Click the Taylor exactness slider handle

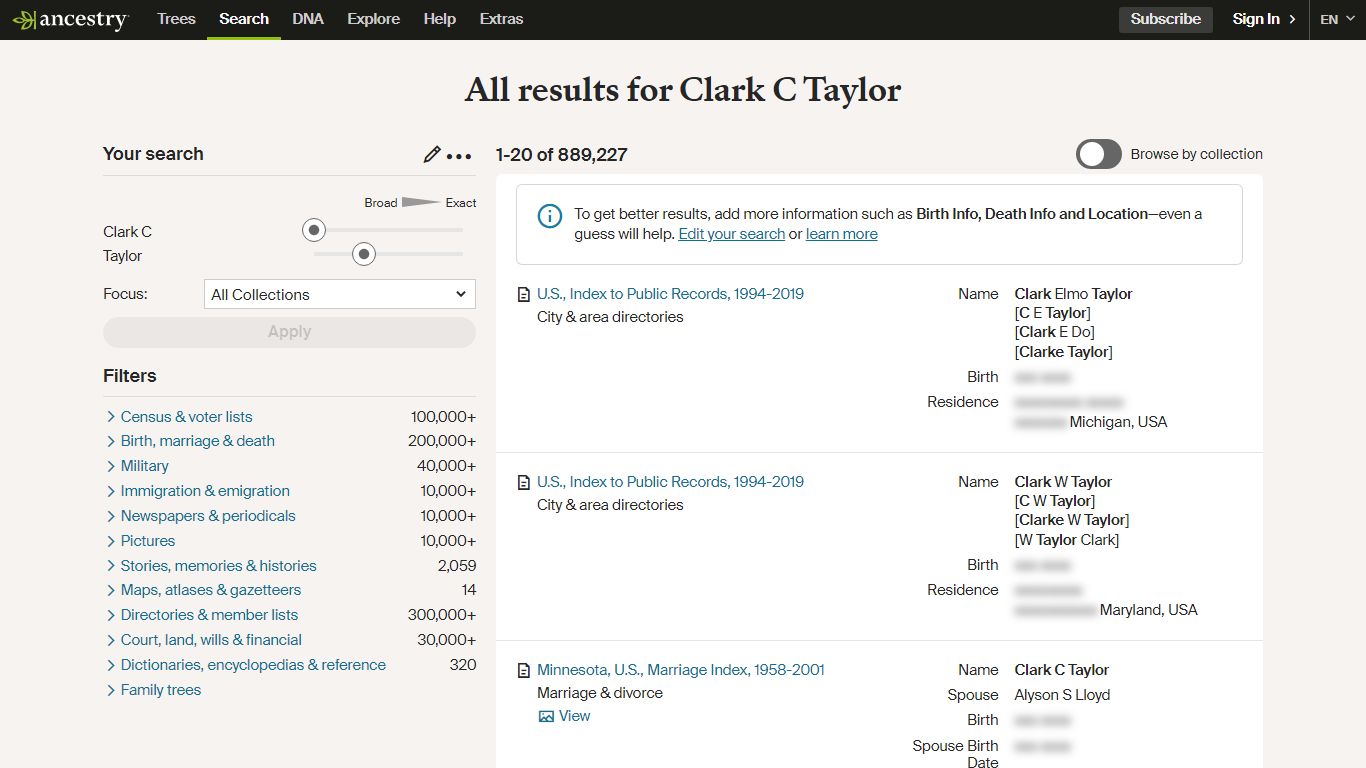click(x=364, y=255)
